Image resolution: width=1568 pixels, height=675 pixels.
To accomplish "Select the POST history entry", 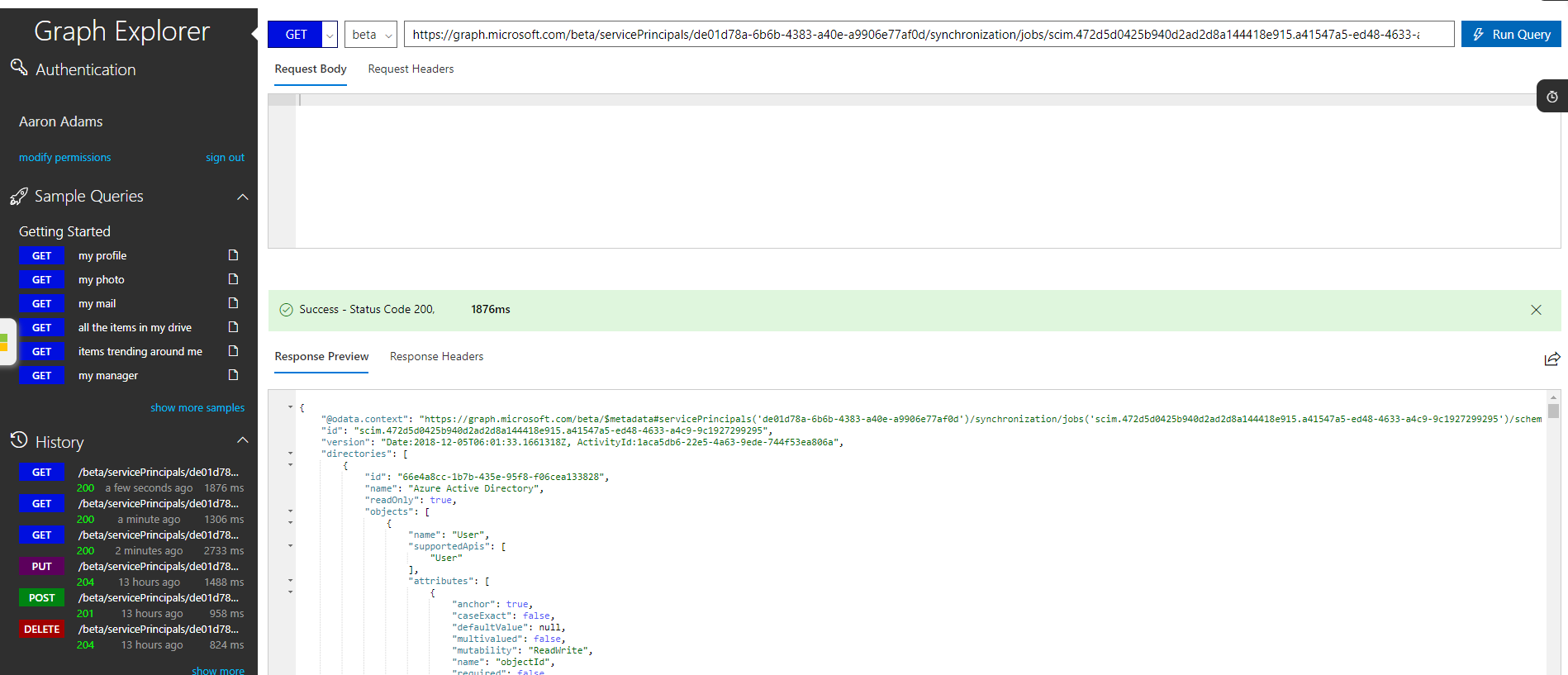I will 131,605.
